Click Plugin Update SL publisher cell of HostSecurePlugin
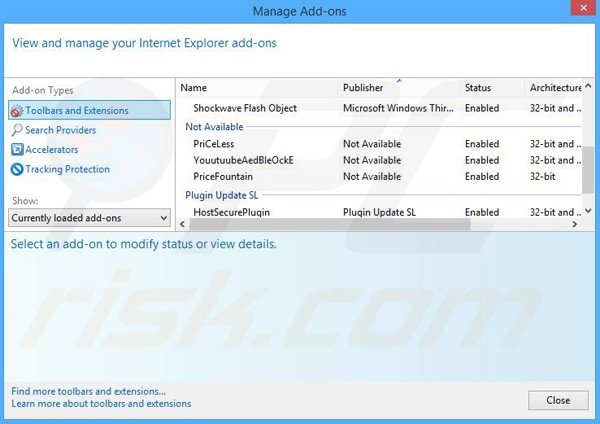Screen dimensions: 600x424 (379, 212)
